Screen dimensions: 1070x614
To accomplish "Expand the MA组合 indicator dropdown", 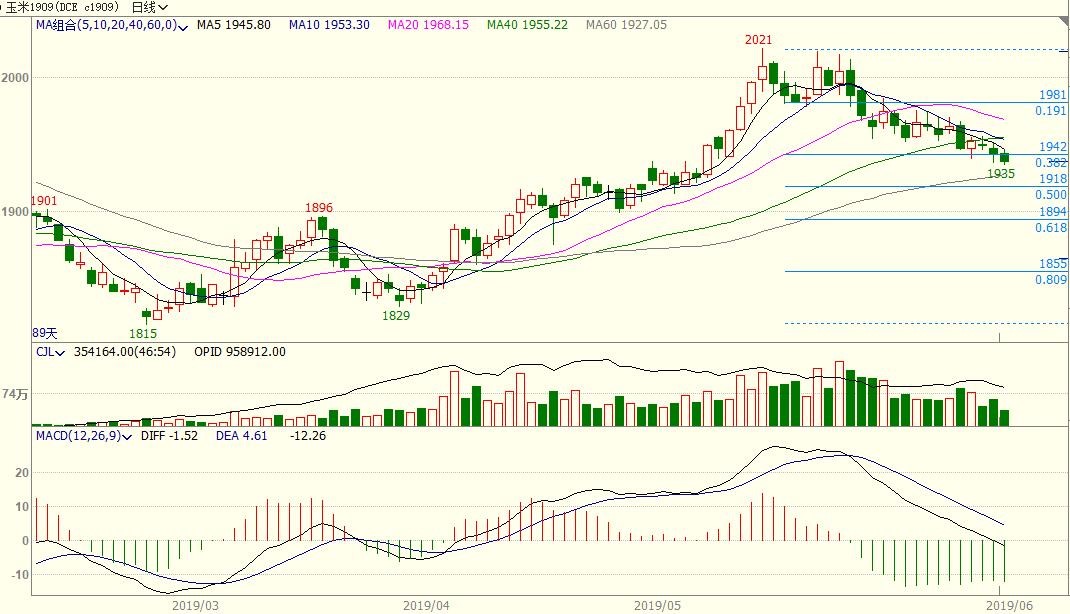I will tap(182, 25).
